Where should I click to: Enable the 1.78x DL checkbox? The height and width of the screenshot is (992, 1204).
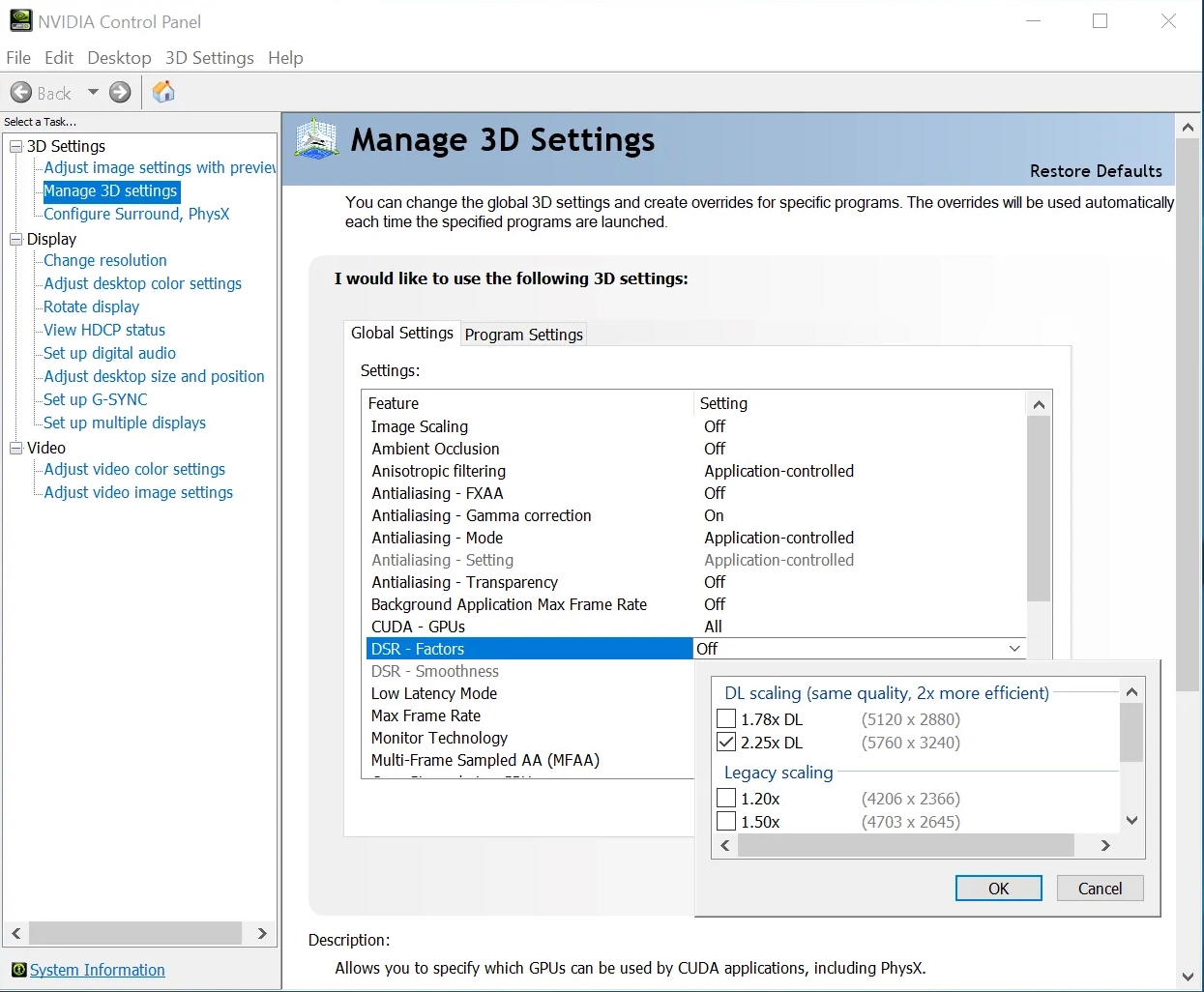[726, 718]
